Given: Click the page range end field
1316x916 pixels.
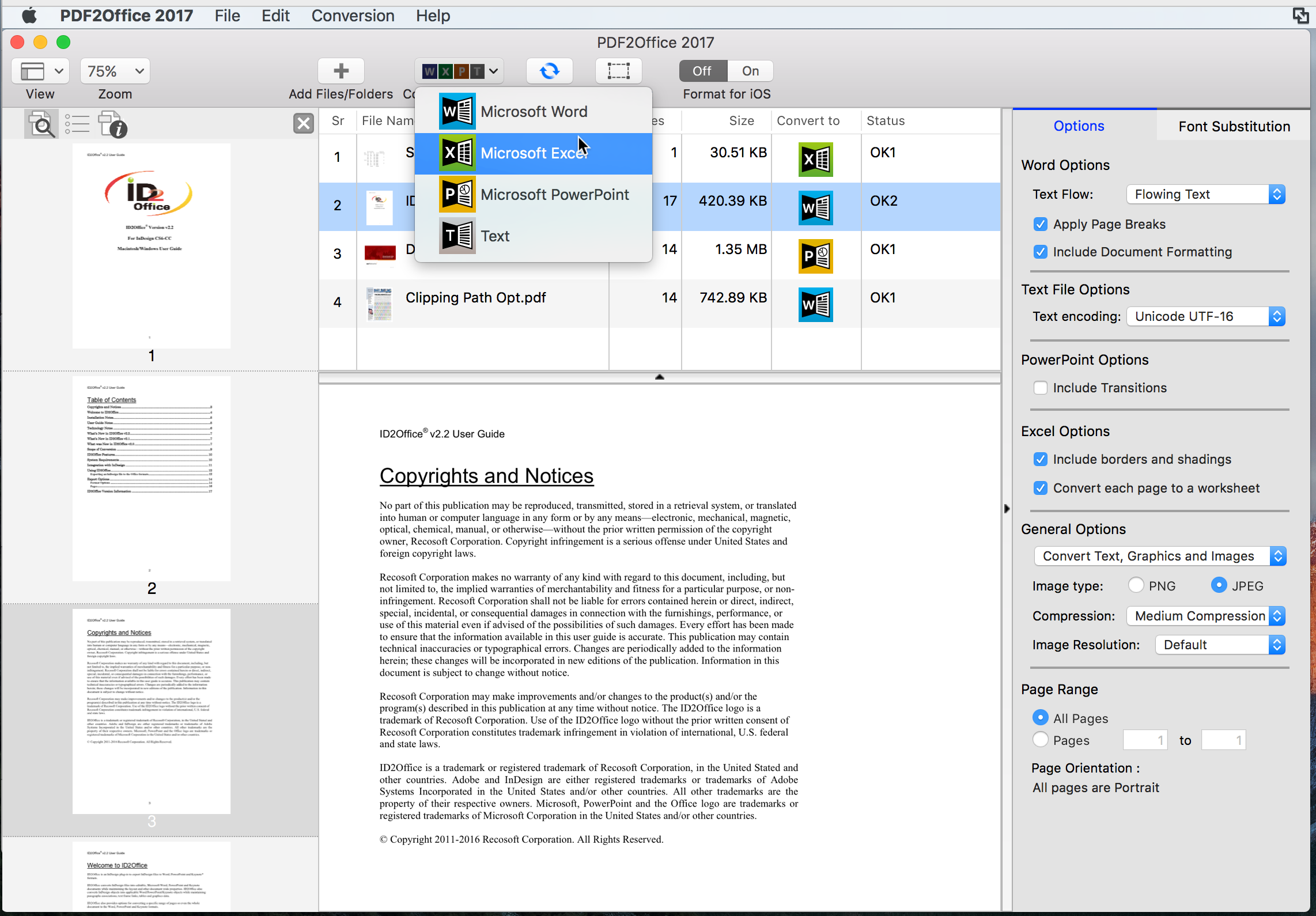Looking at the screenshot, I should [1224, 740].
